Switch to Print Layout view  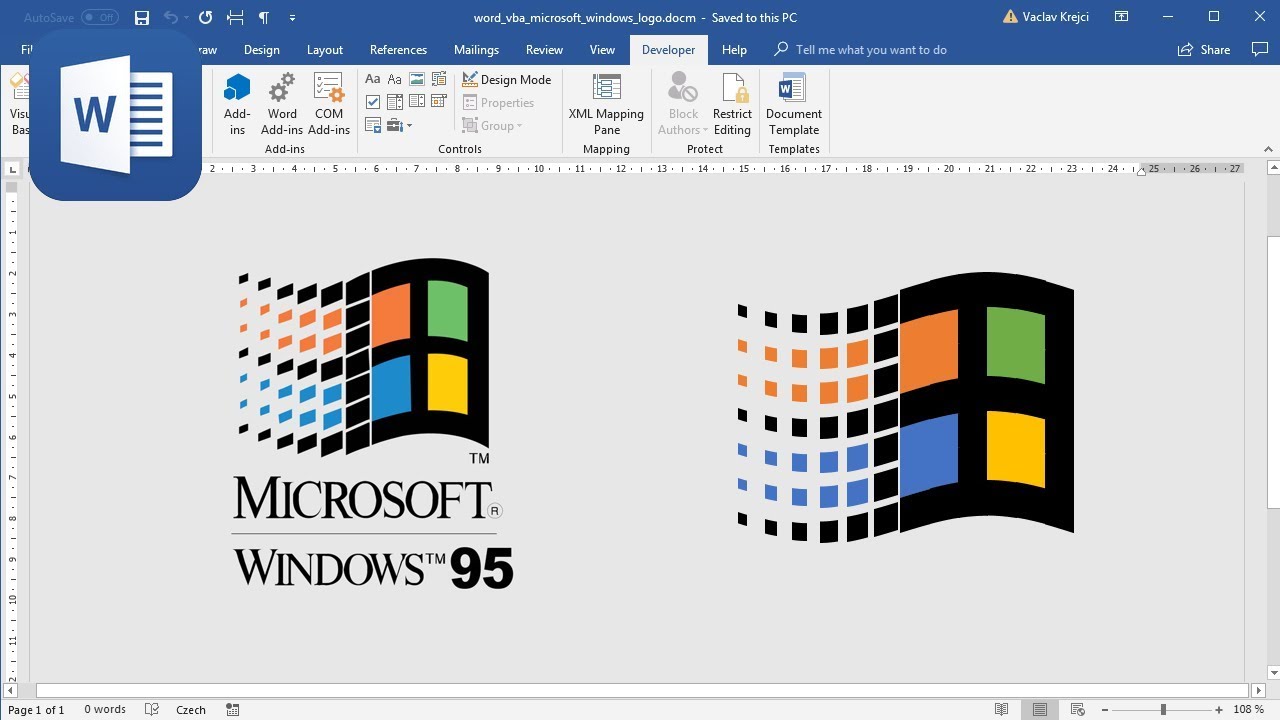pyautogui.click(x=1040, y=709)
